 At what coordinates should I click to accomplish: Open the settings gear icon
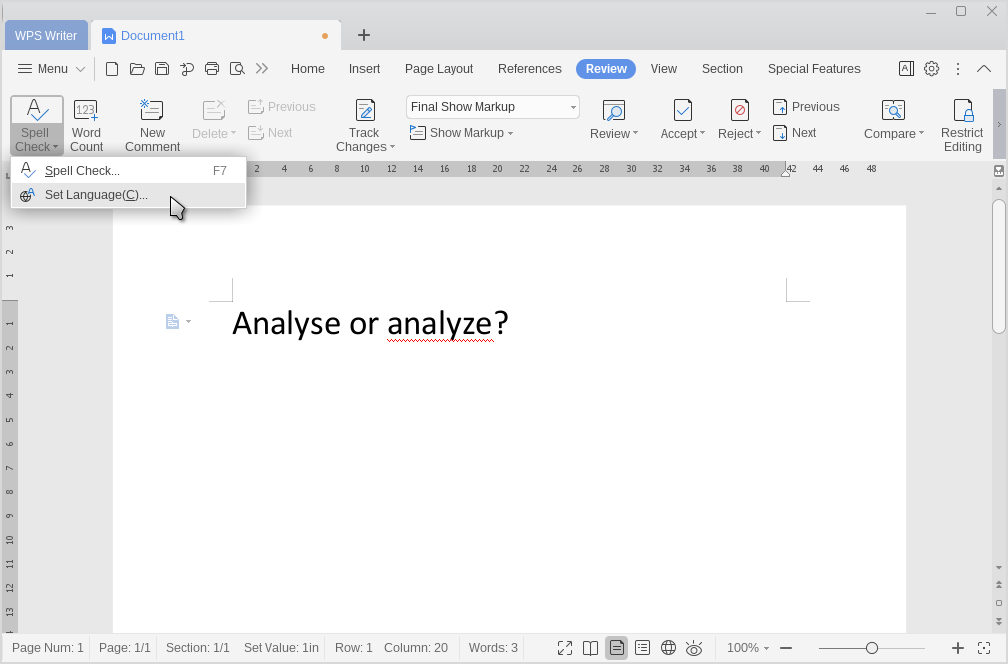pyautogui.click(x=931, y=69)
